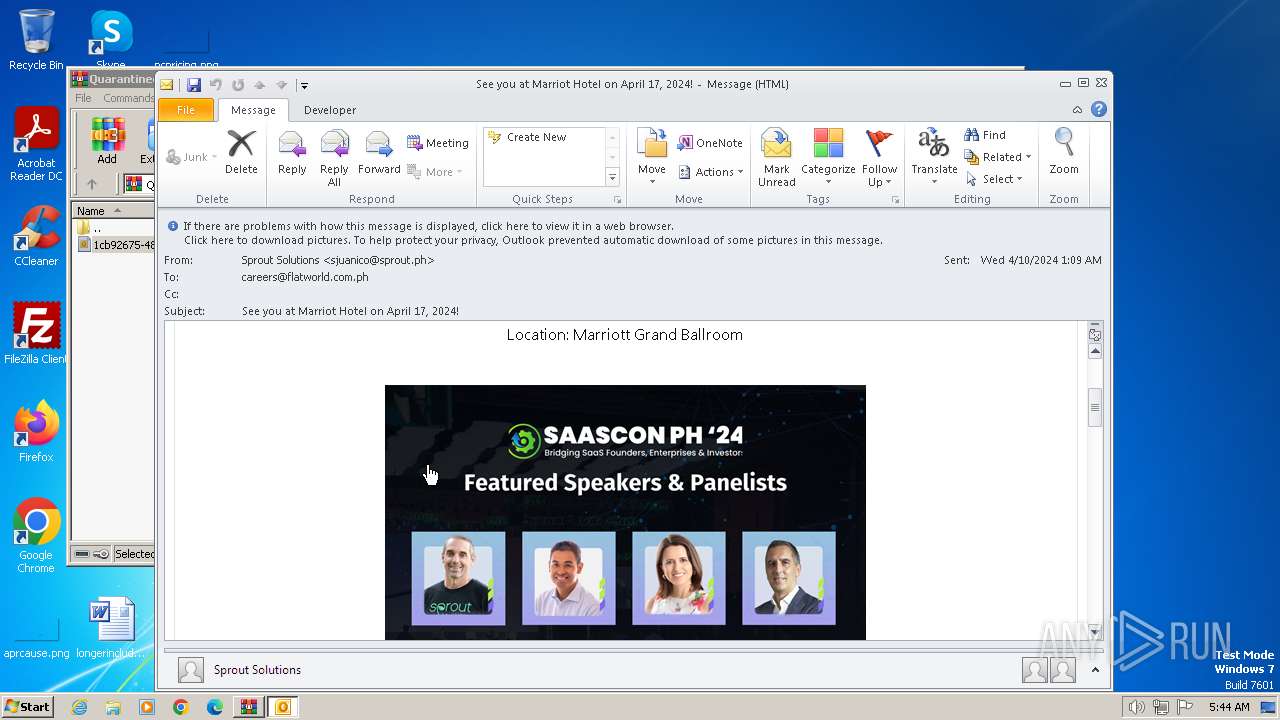Minimize the ribbon with the caret
Screen dimensions: 1280x720
click(1077, 110)
